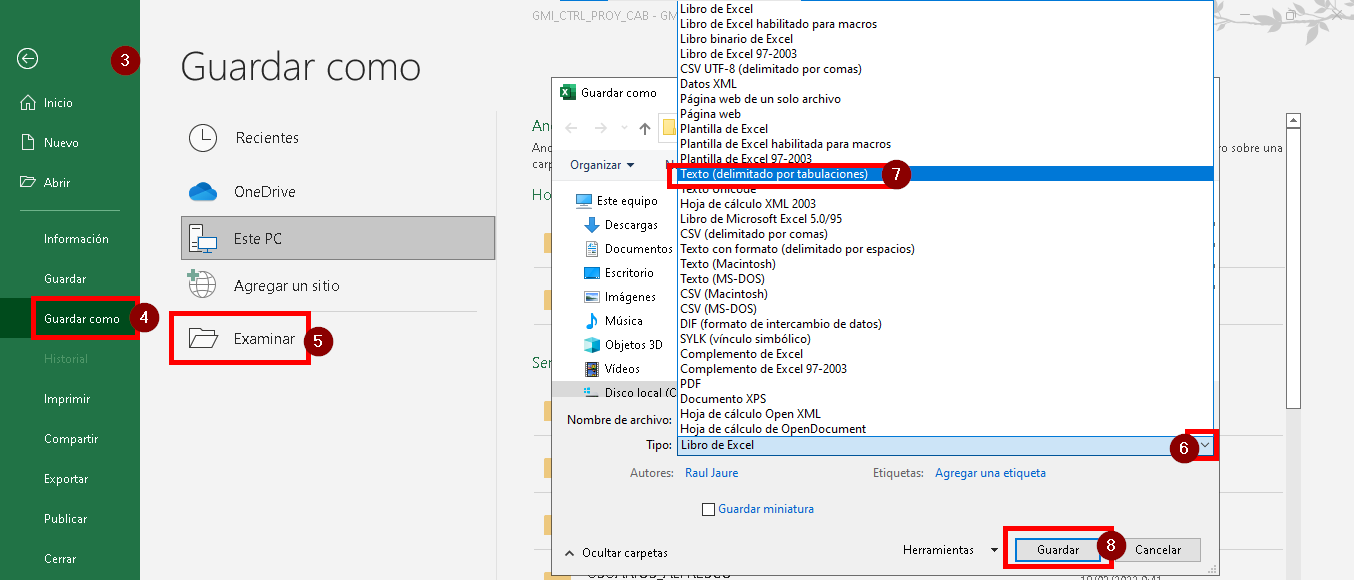Image resolution: width=1354 pixels, height=580 pixels.
Task: Click the up folder arrow in dialog
Action: [x=645, y=128]
